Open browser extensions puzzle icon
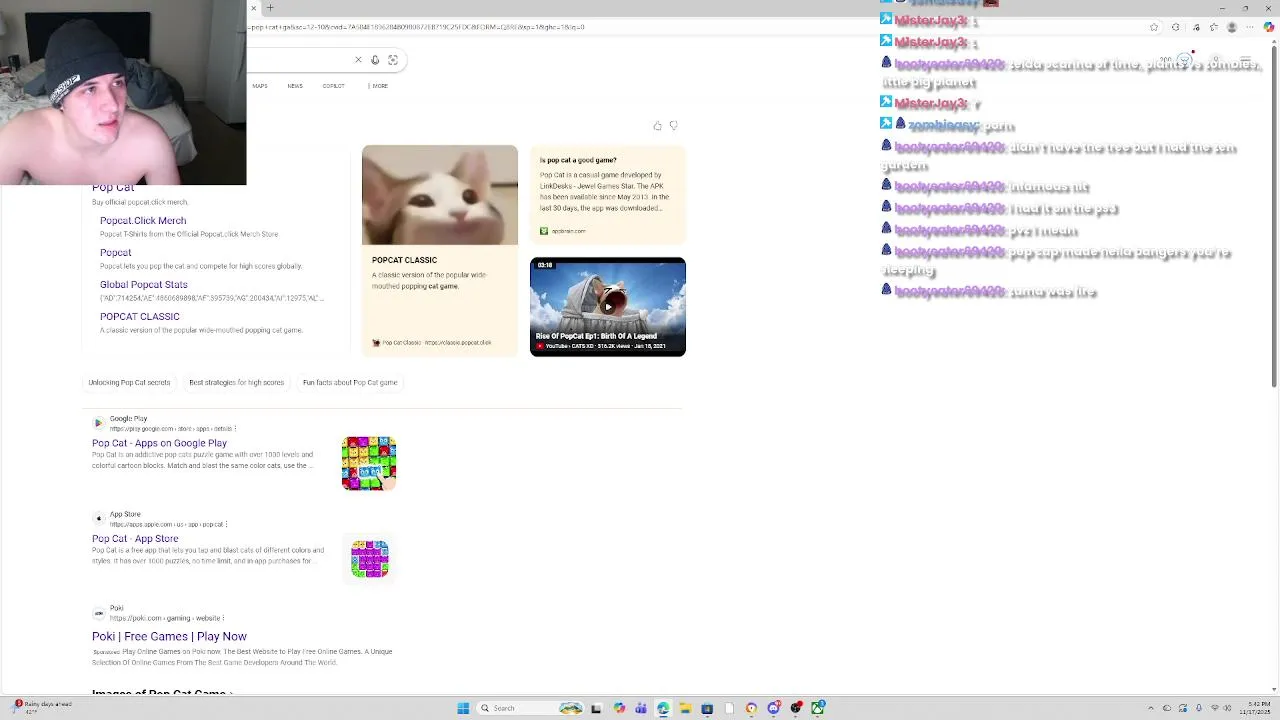1280x720 pixels. 1175,27
